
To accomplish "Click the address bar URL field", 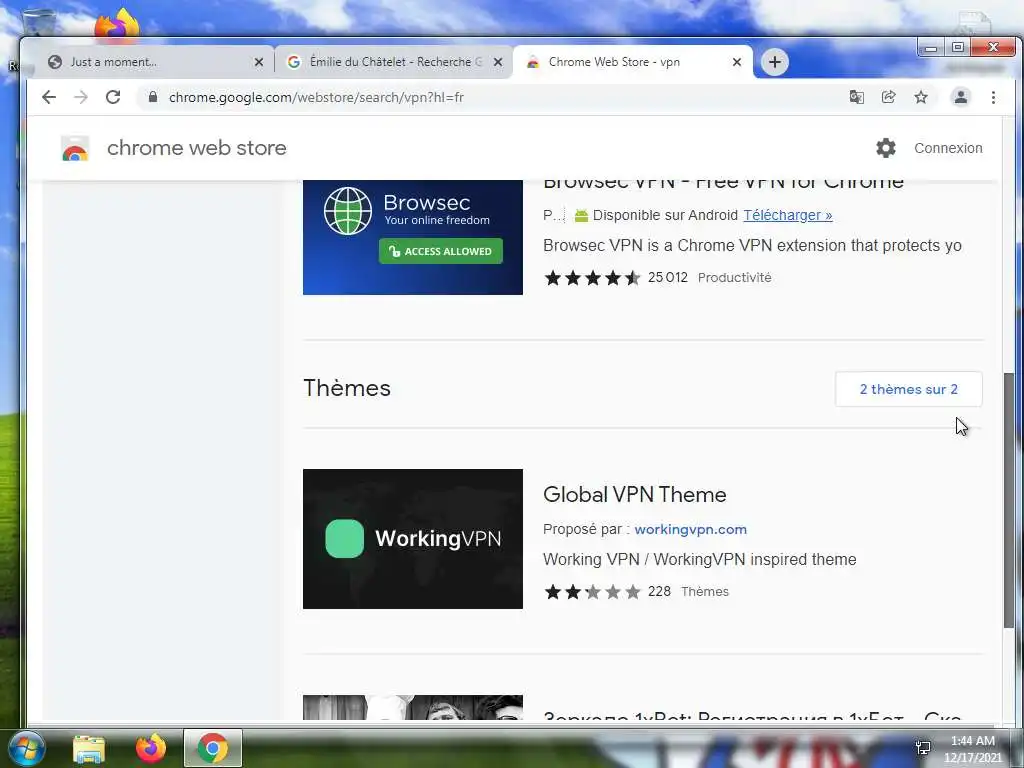I will [496, 97].
